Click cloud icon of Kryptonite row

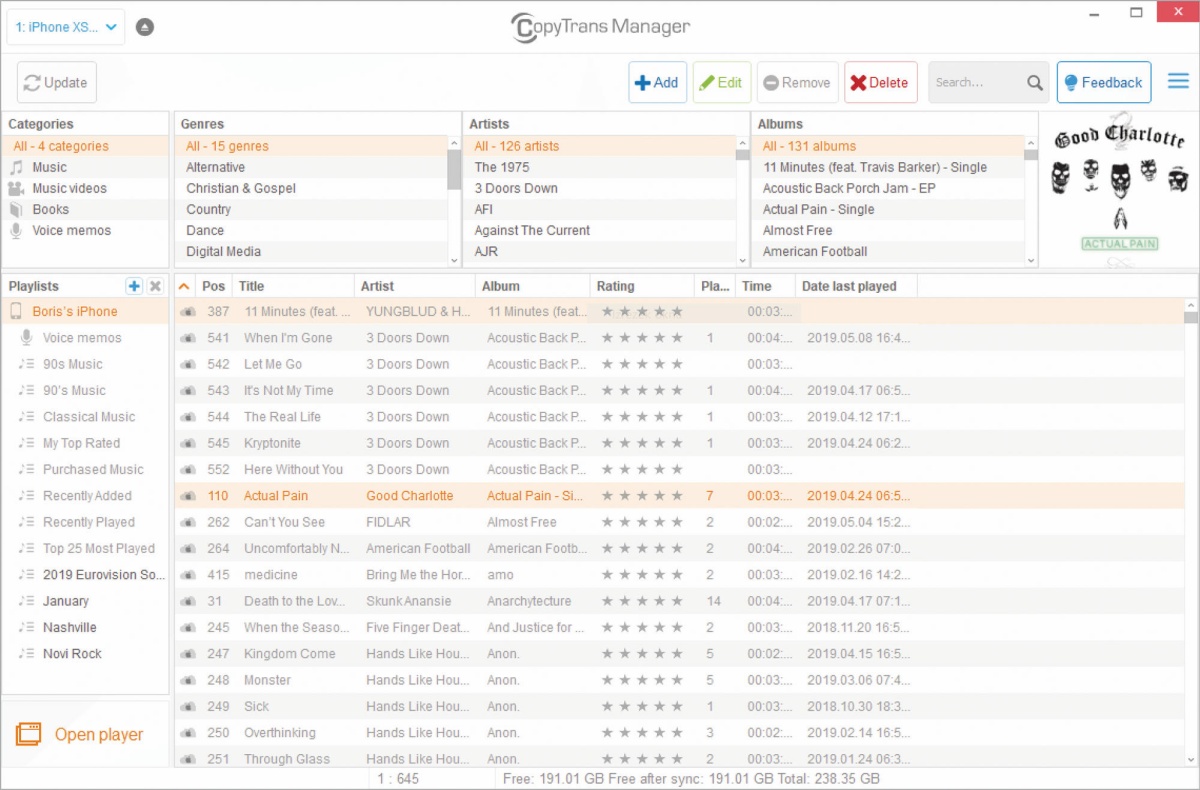(187, 443)
